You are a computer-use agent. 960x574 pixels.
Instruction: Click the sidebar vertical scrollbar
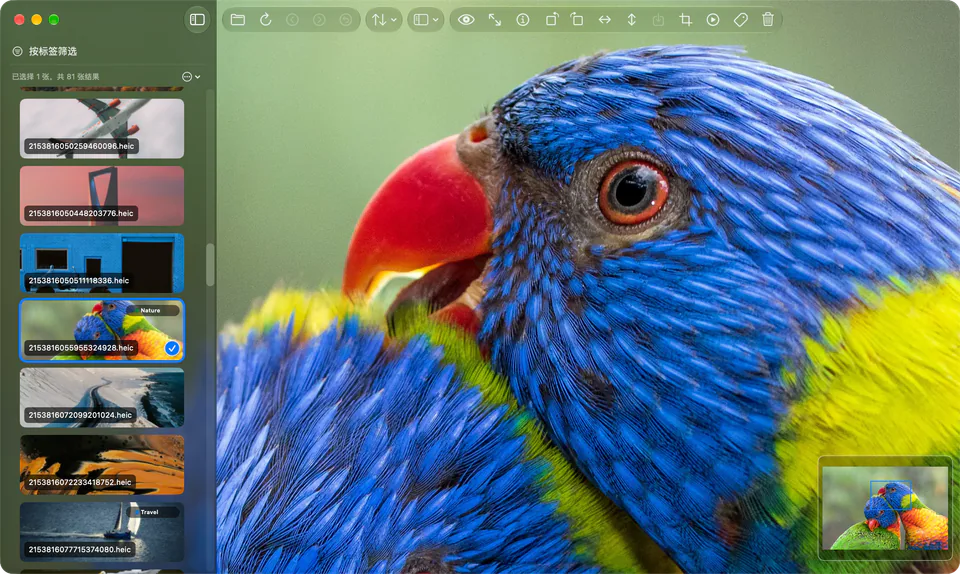210,264
